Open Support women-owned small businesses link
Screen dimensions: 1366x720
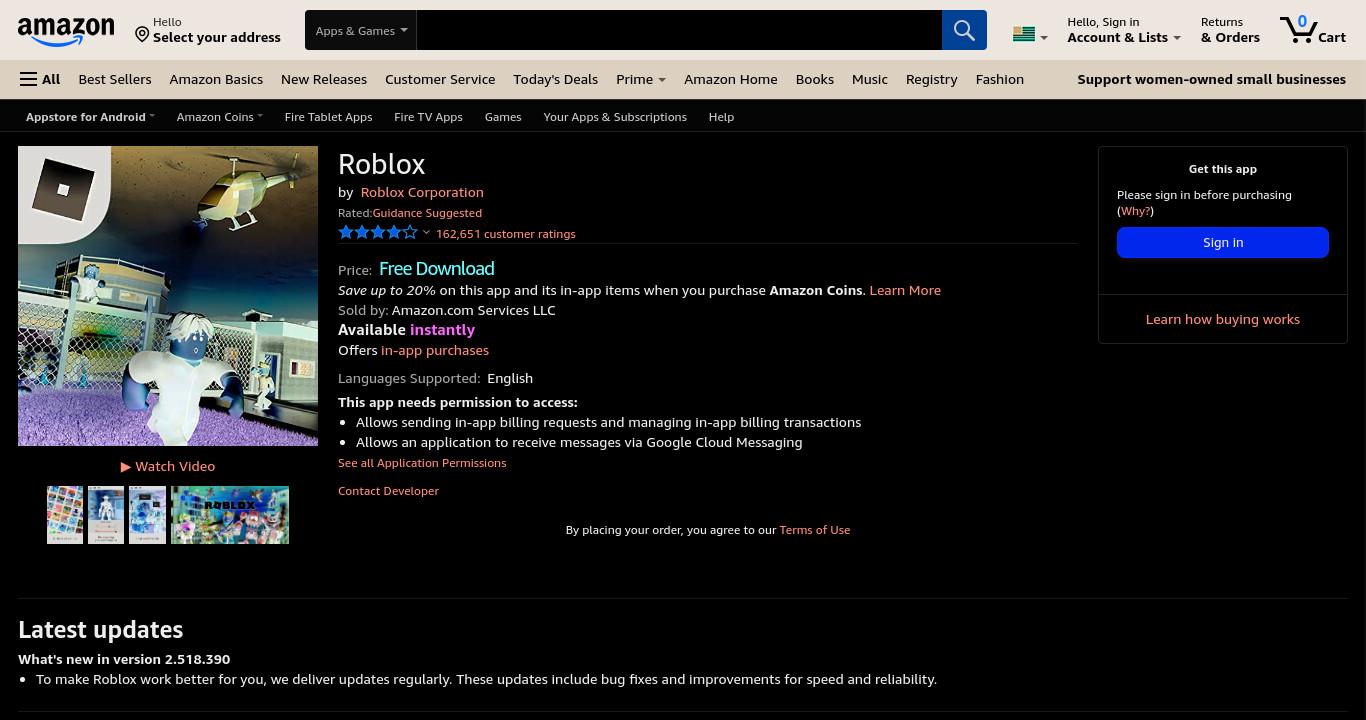tap(1211, 79)
